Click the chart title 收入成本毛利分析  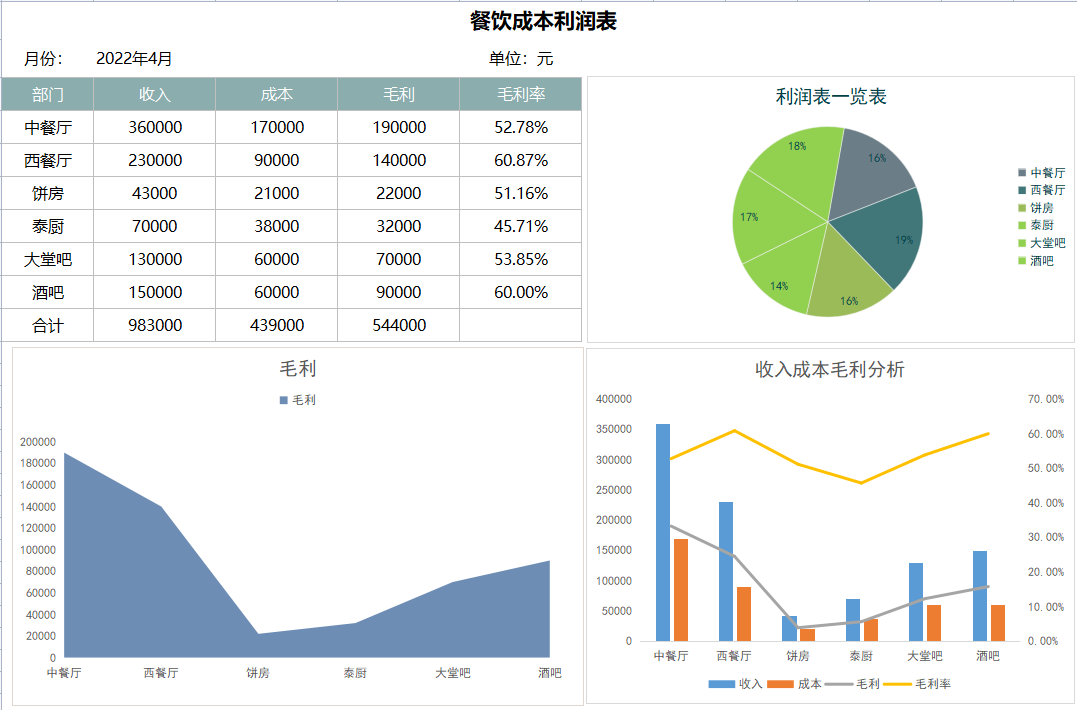(828, 368)
